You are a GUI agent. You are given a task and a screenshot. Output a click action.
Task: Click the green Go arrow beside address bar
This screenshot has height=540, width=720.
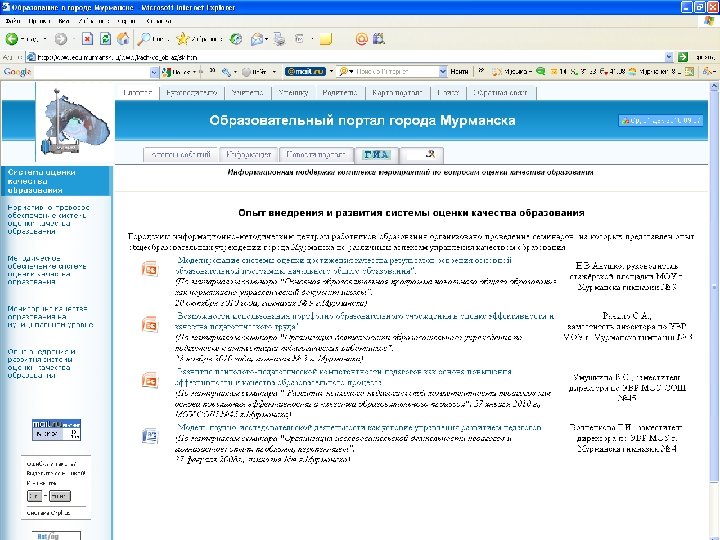683,57
